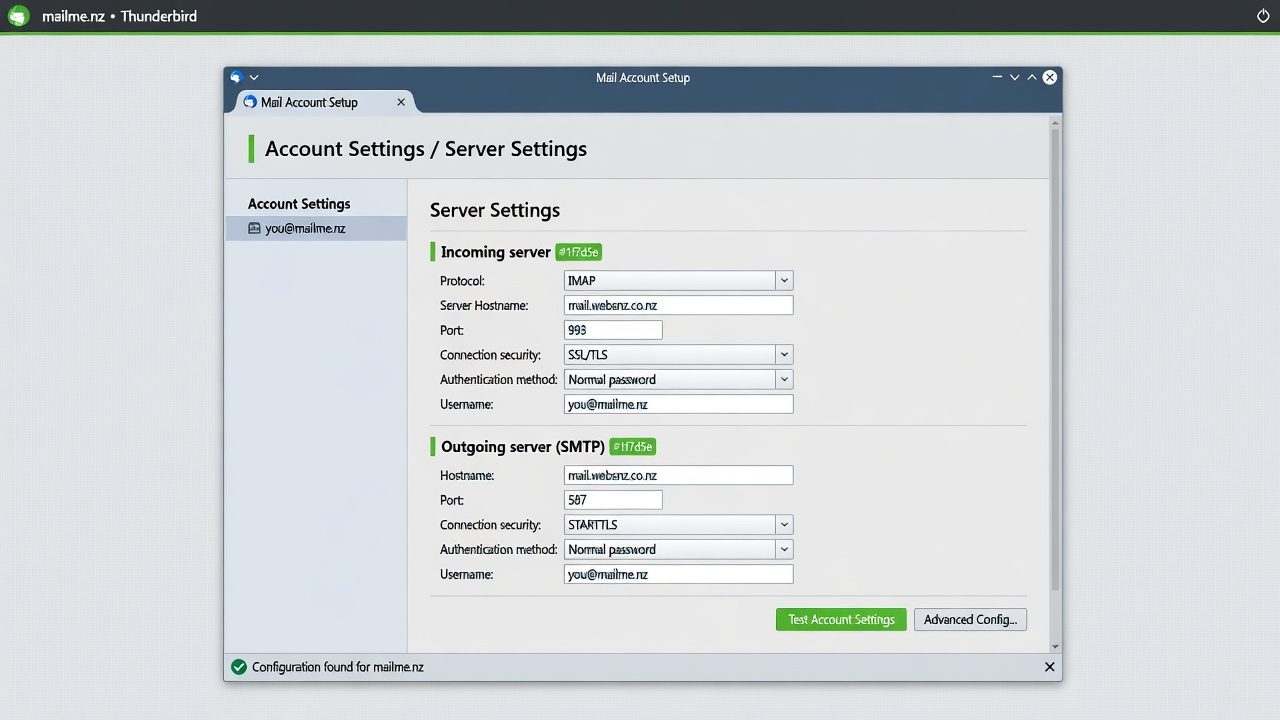Click the title bar down-chevron window button
Viewport: 1280px width, 720px height.
click(1015, 77)
